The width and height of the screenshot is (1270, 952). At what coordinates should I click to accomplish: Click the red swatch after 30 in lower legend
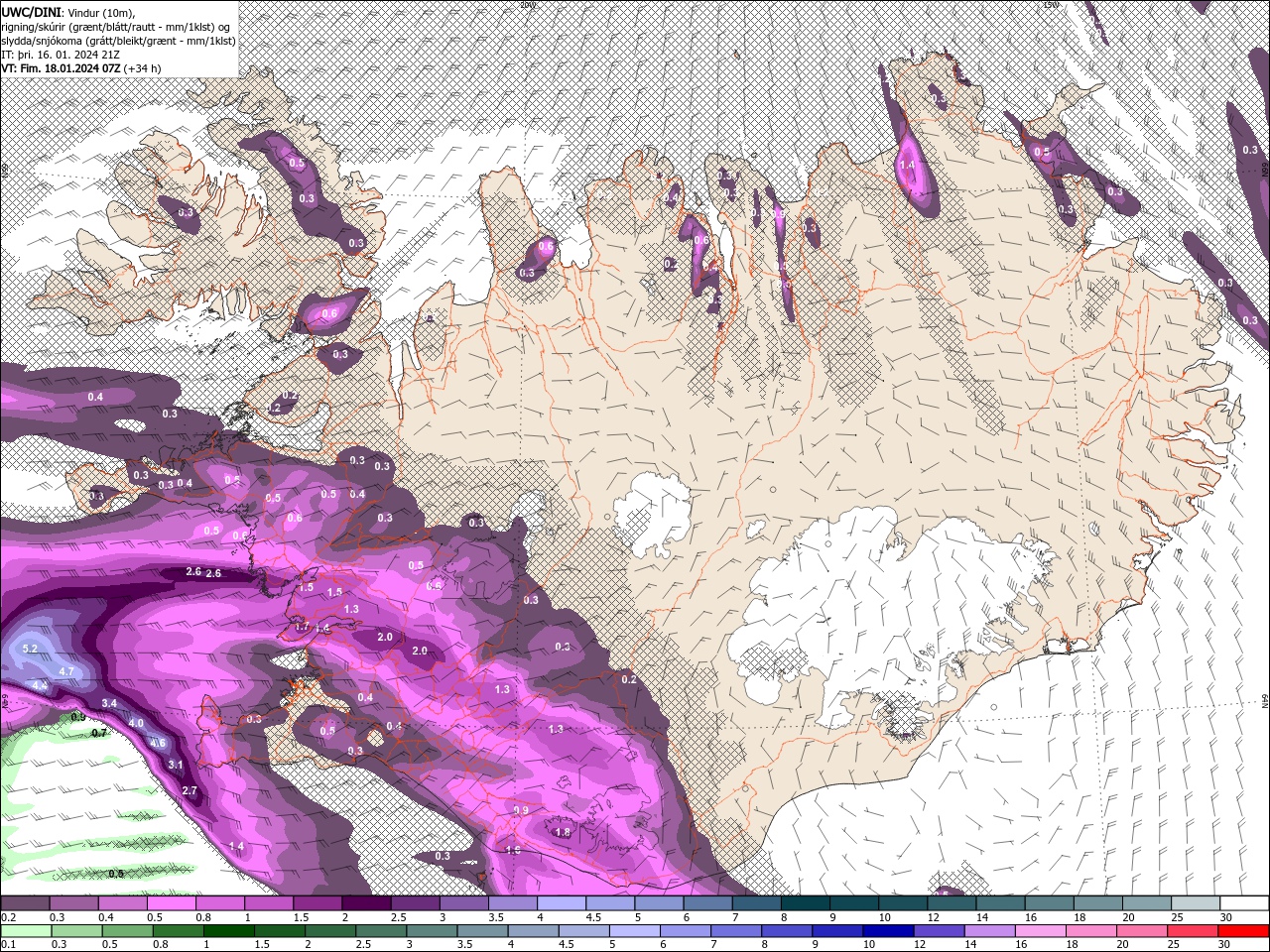pos(1243,931)
